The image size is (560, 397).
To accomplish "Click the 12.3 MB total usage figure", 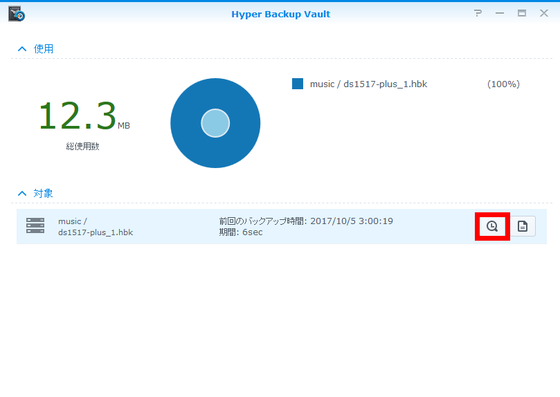I will tap(84, 116).
